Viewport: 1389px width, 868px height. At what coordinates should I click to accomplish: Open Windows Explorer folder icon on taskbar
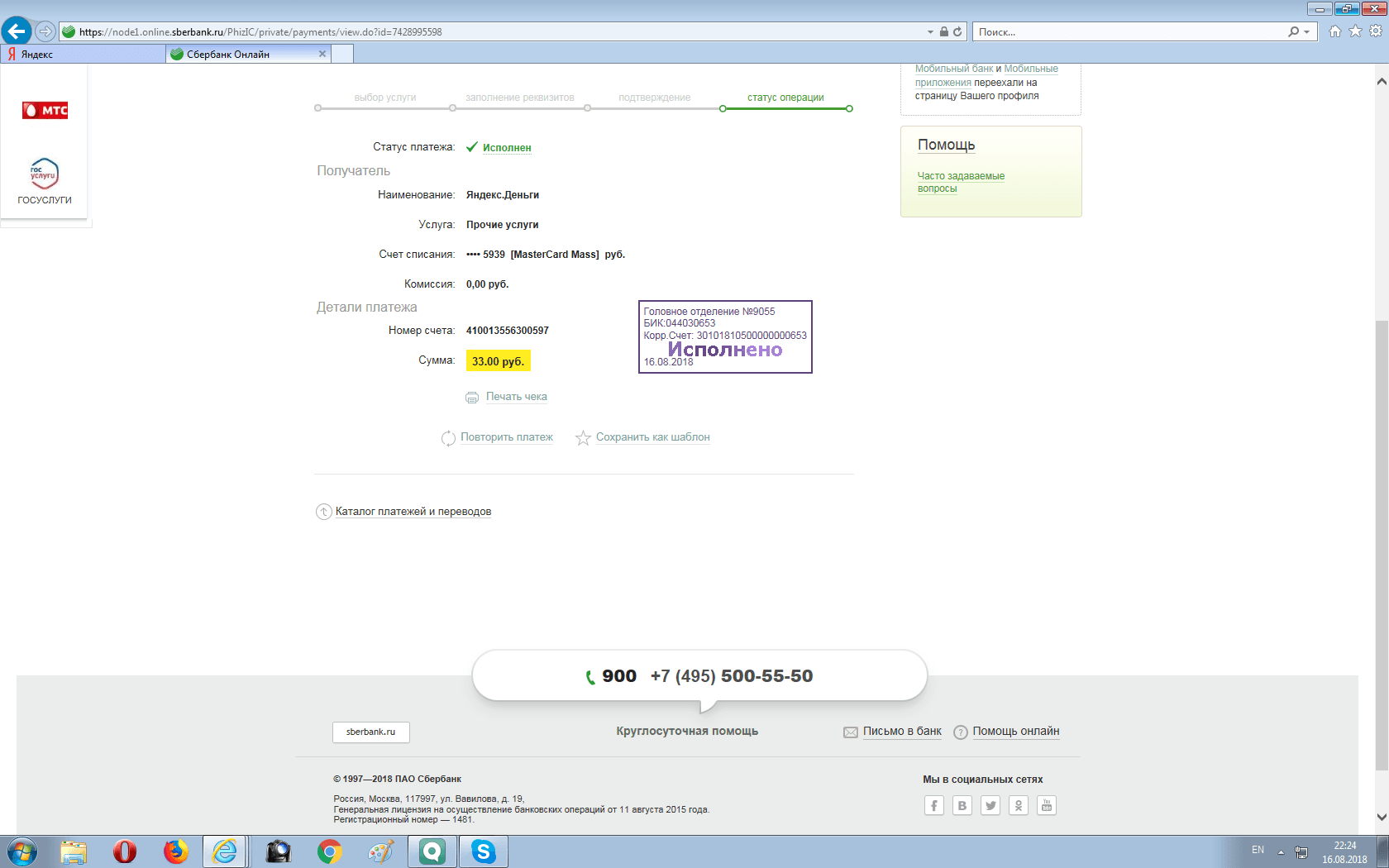tap(74, 851)
